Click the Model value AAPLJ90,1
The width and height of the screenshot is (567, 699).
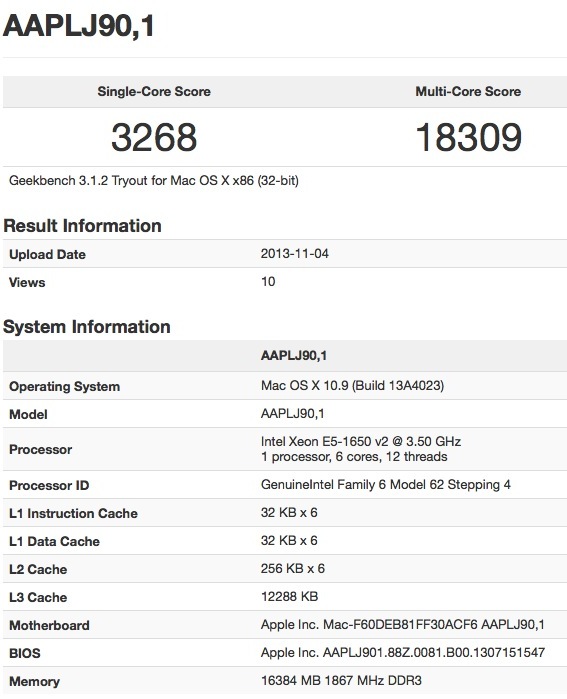pyautogui.click(x=292, y=414)
